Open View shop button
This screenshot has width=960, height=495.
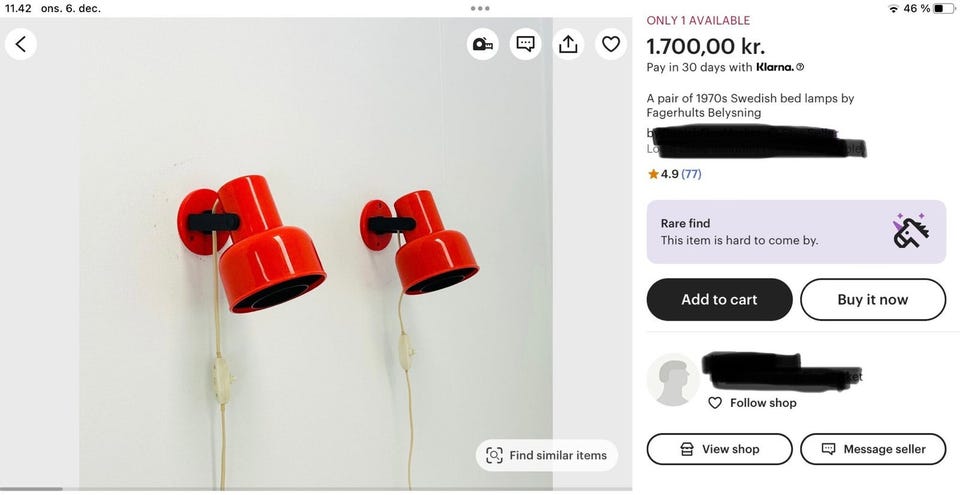pos(719,449)
